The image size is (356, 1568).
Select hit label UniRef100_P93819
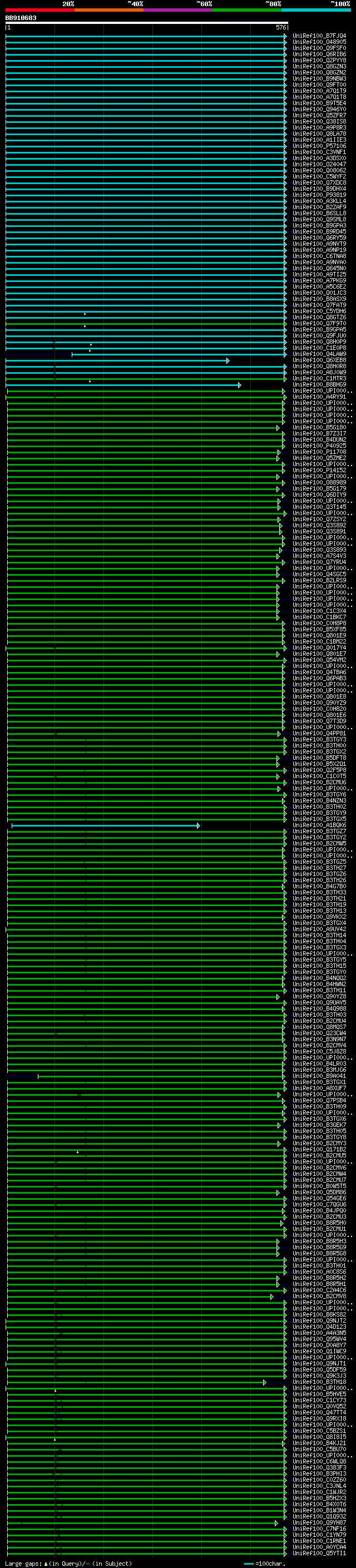pos(319,195)
